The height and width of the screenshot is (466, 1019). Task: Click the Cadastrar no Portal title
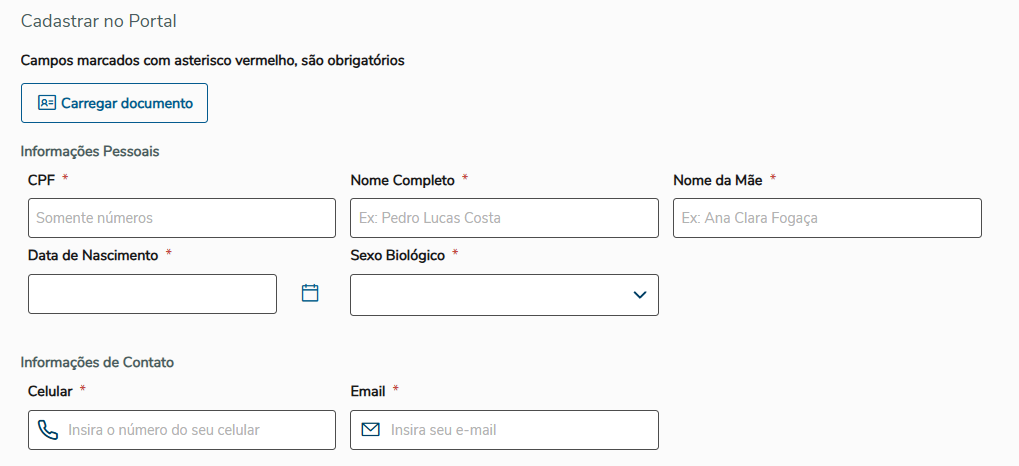tap(98, 20)
